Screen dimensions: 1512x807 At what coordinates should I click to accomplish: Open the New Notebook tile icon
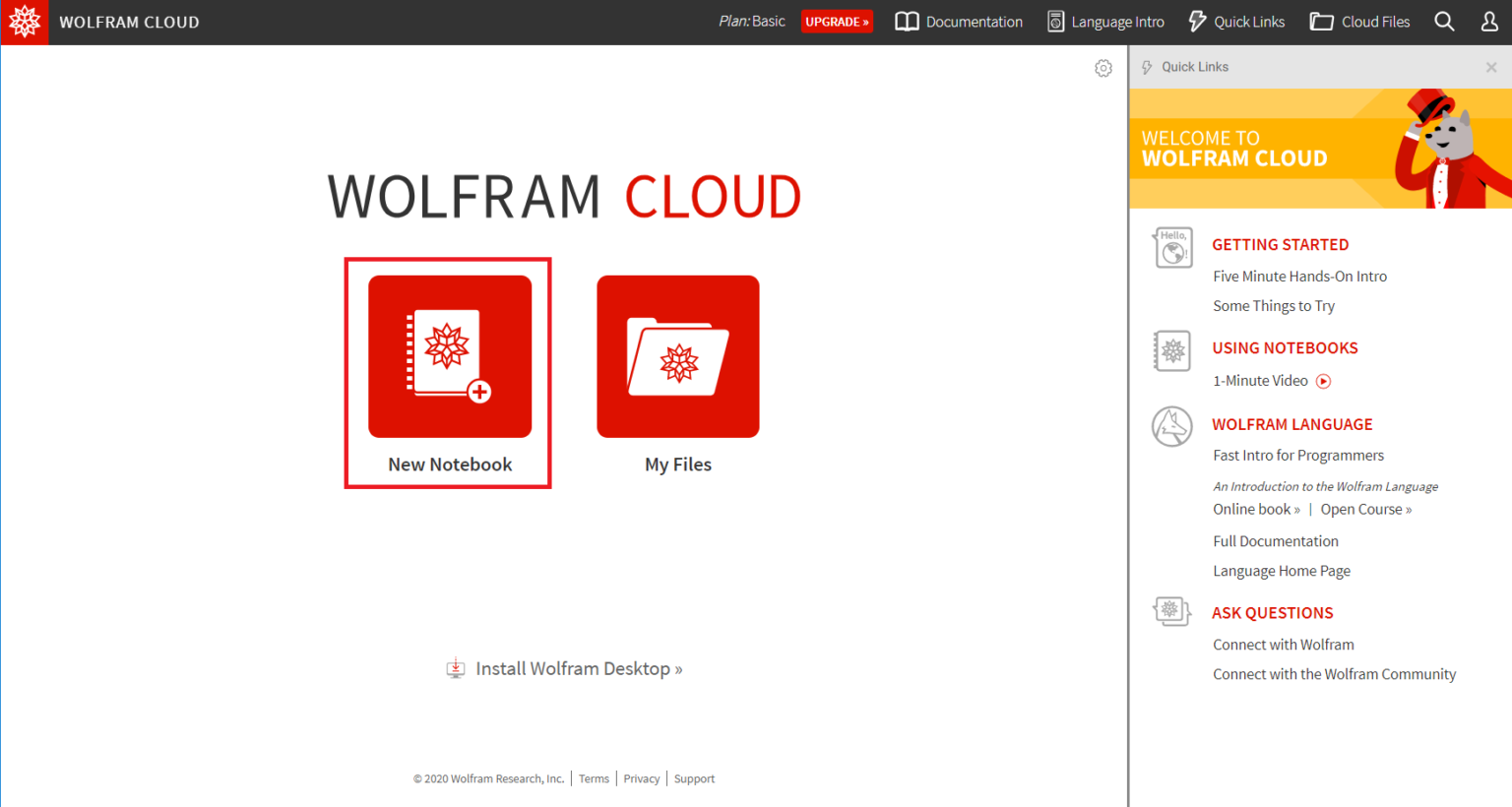450,356
